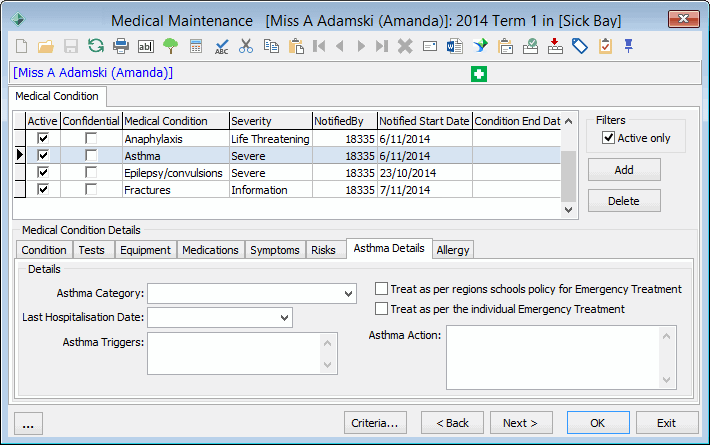Image resolution: width=710 pixels, height=445 pixels.
Task: Click the New blank document icon
Action: pyautogui.click(x=22, y=46)
